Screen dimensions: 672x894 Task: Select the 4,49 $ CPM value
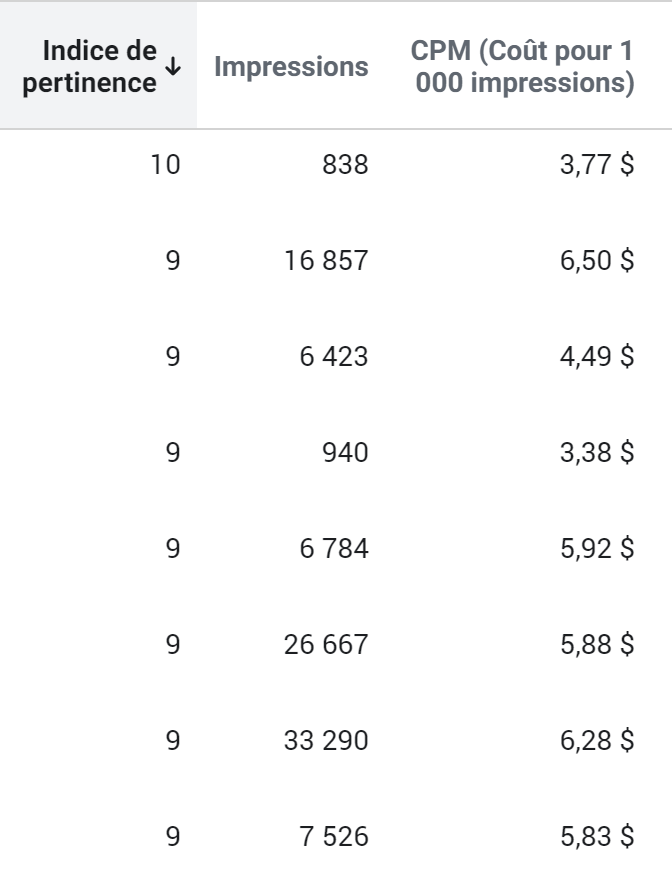click(x=597, y=357)
